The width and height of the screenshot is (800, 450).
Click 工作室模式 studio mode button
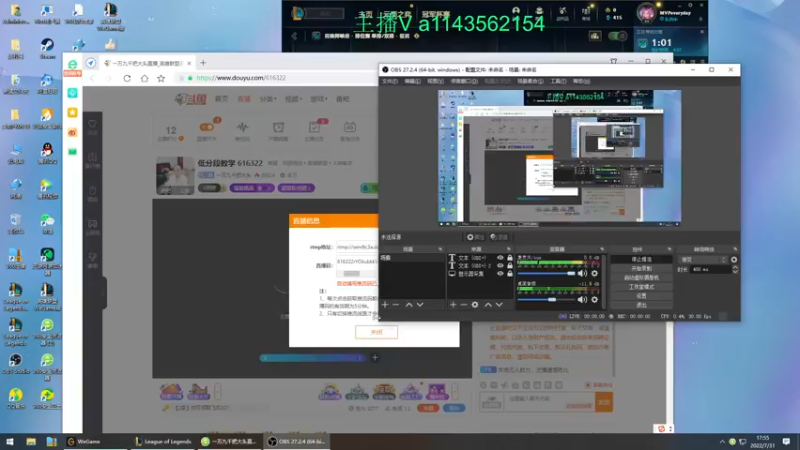[641, 287]
